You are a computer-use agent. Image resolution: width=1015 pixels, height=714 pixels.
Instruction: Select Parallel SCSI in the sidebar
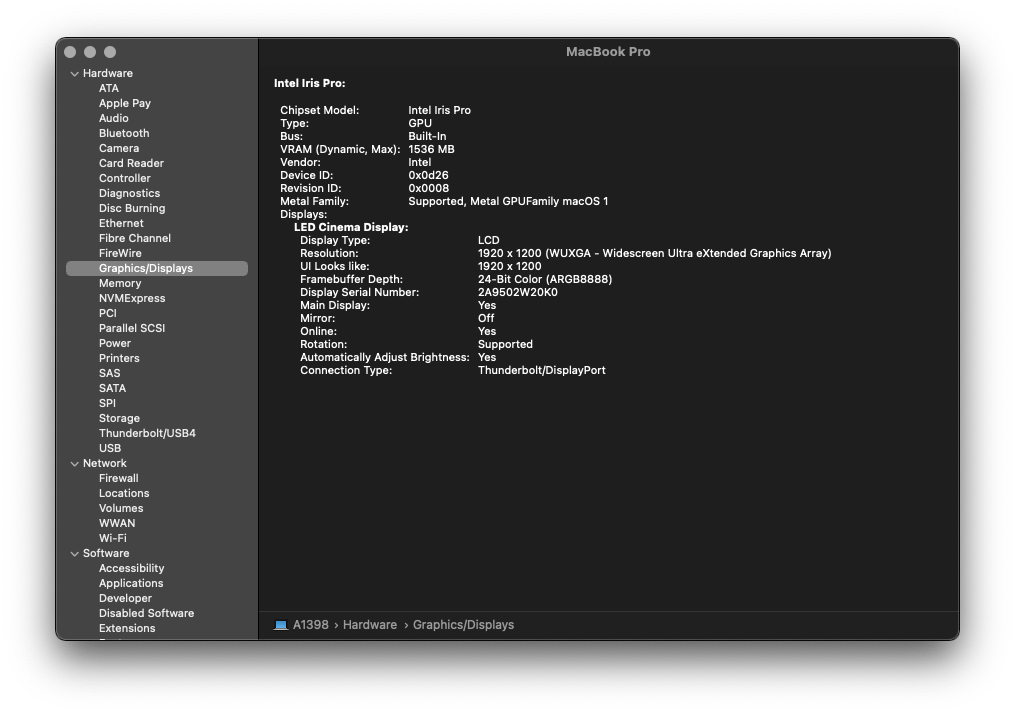pos(132,328)
